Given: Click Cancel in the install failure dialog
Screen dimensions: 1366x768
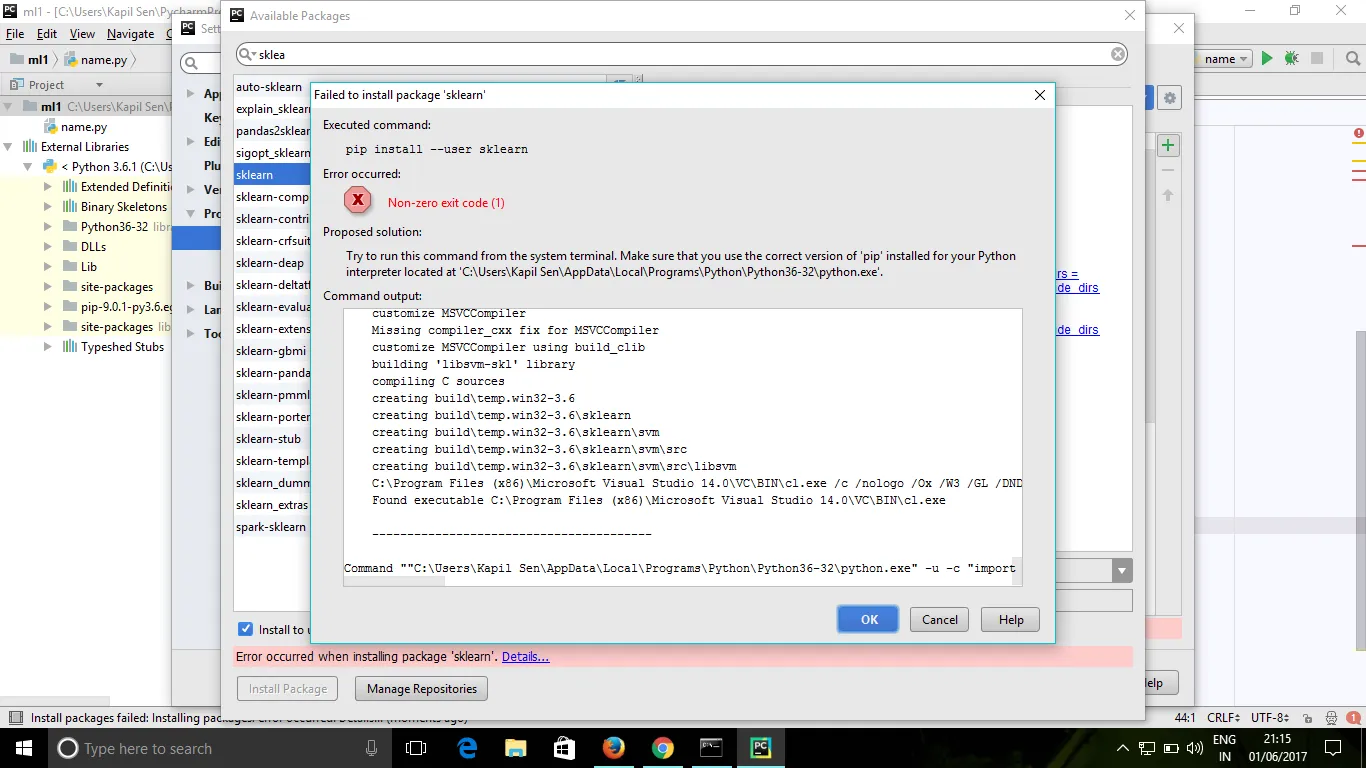Looking at the screenshot, I should [939, 619].
